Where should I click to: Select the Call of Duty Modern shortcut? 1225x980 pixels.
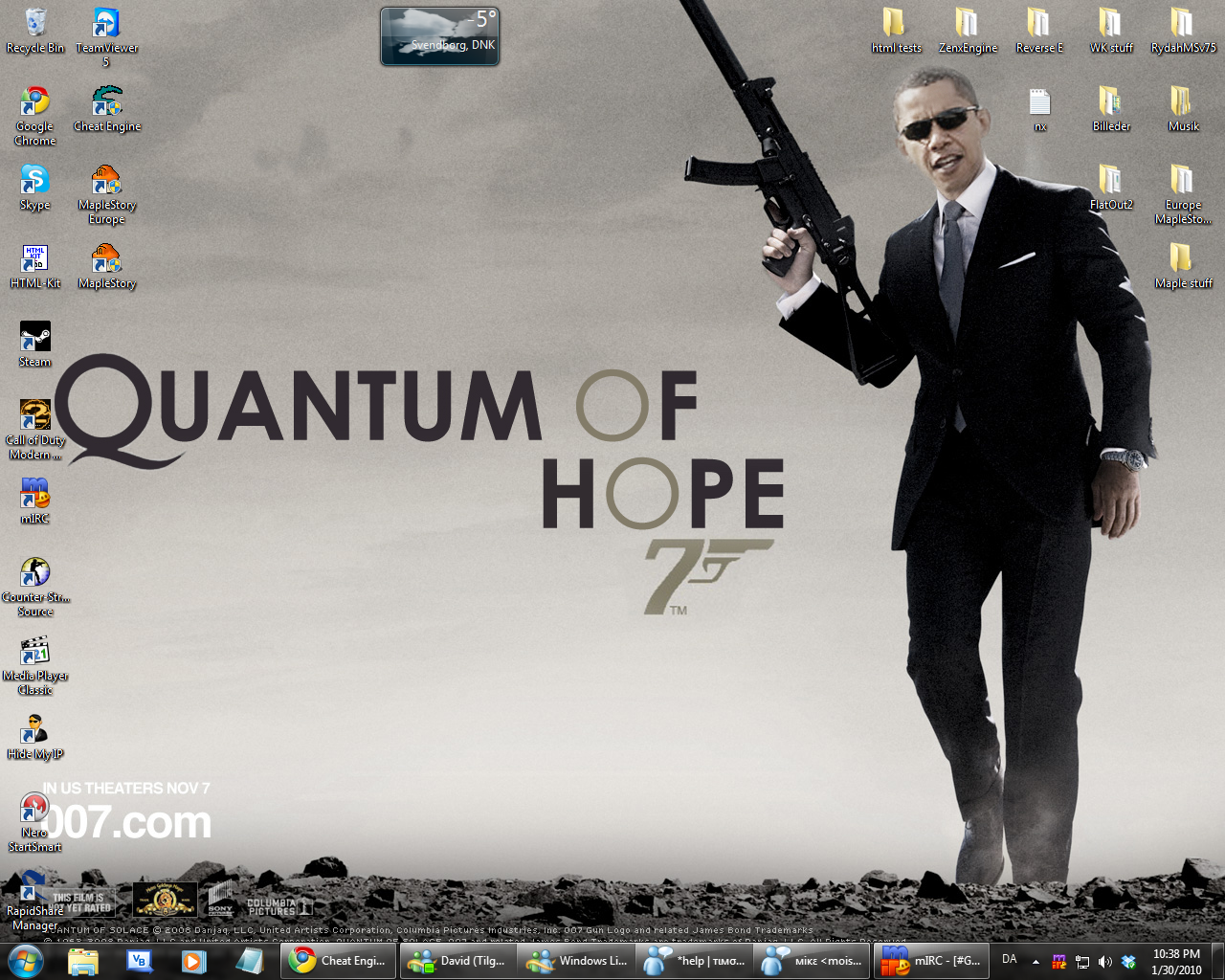point(35,430)
